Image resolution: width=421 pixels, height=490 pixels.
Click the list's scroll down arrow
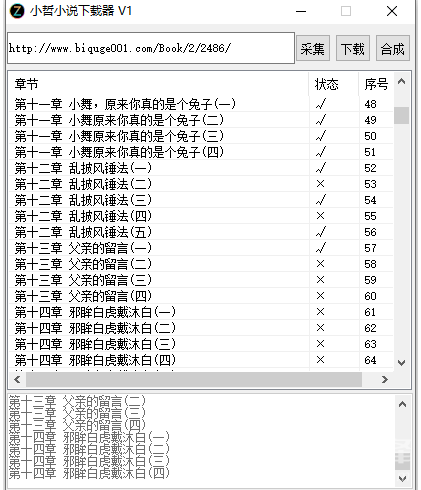pyautogui.click(x=402, y=363)
